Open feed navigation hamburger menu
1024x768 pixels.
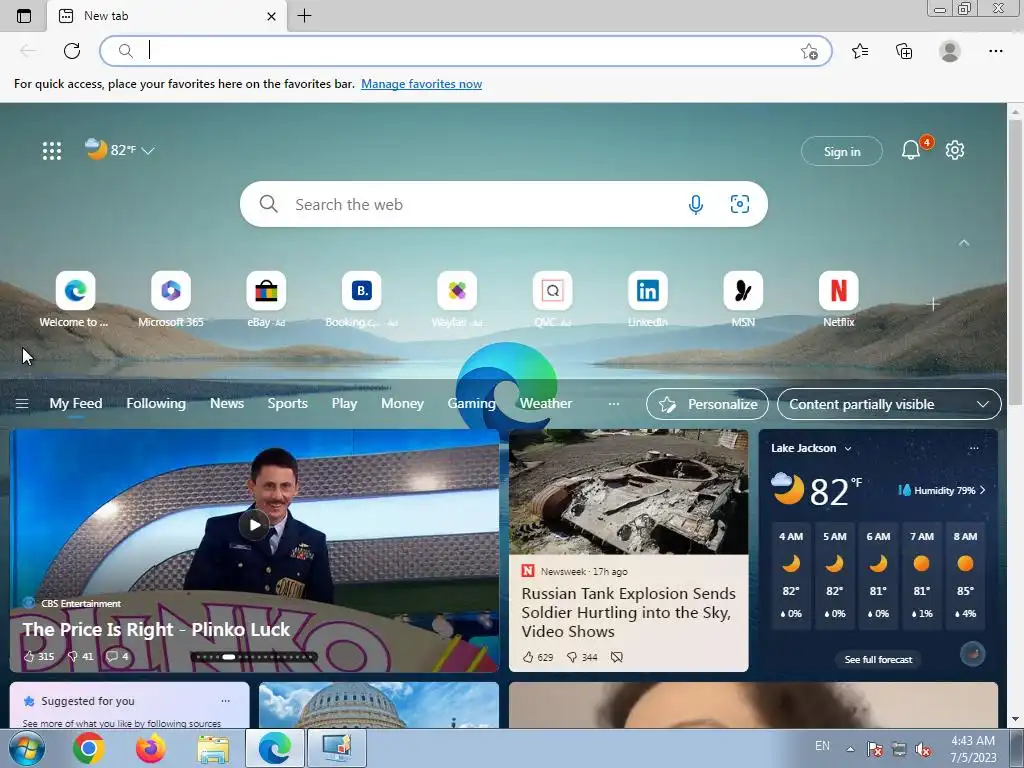[x=22, y=404]
